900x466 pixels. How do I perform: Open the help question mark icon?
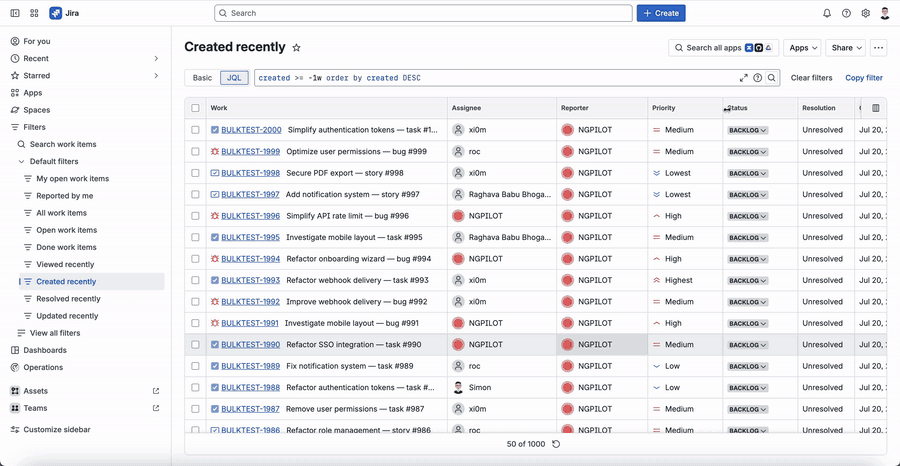[846, 13]
